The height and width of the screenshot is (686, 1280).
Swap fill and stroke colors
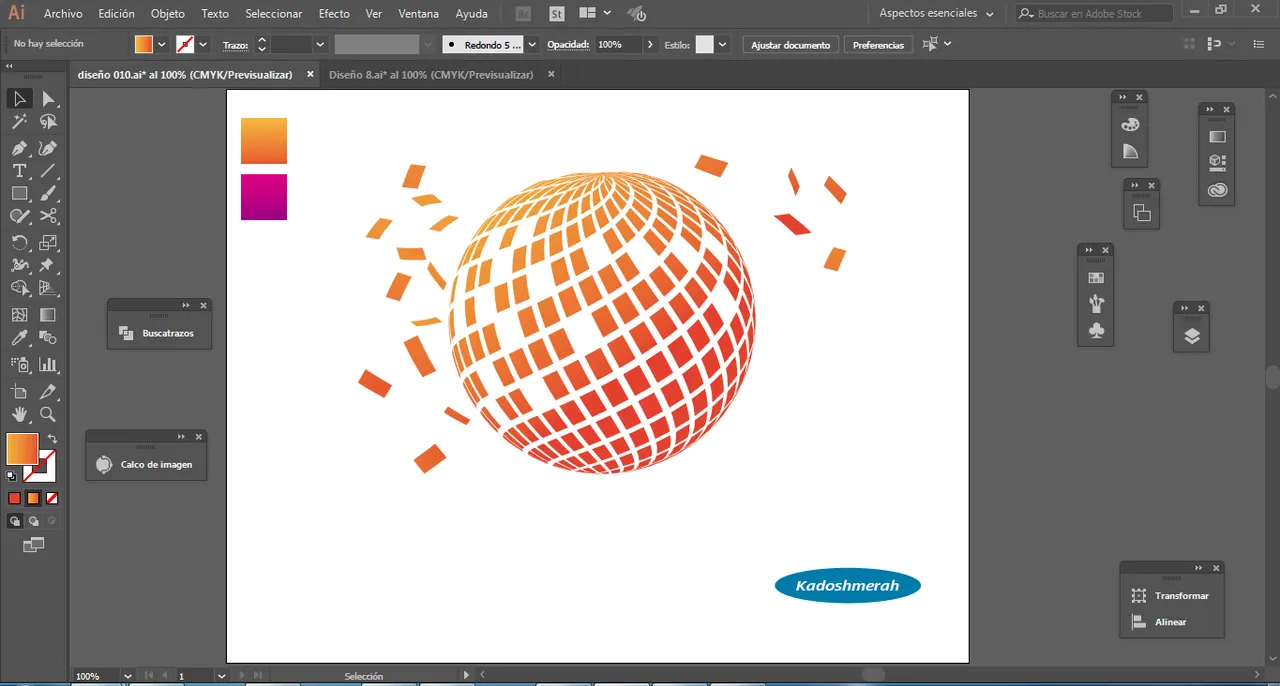tap(52, 439)
